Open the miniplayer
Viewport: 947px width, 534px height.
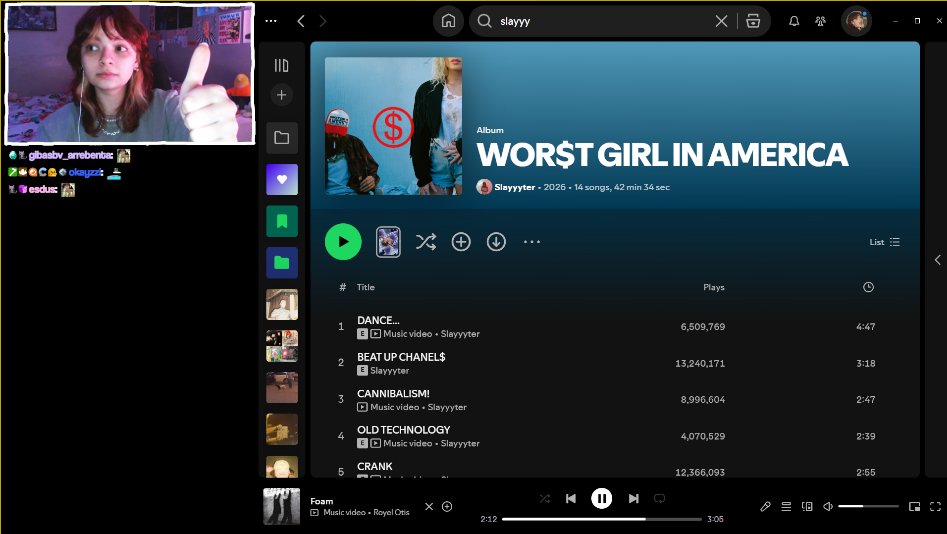coord(914,506)
